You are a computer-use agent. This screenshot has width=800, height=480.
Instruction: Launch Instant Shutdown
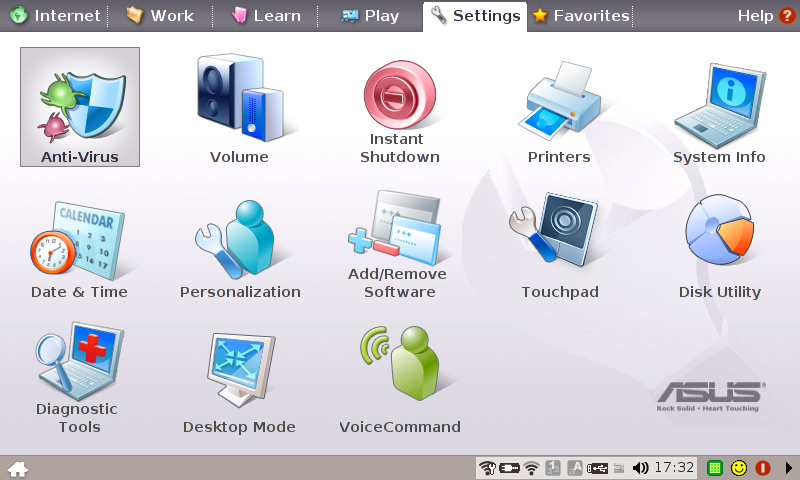[x=399, y=112]
